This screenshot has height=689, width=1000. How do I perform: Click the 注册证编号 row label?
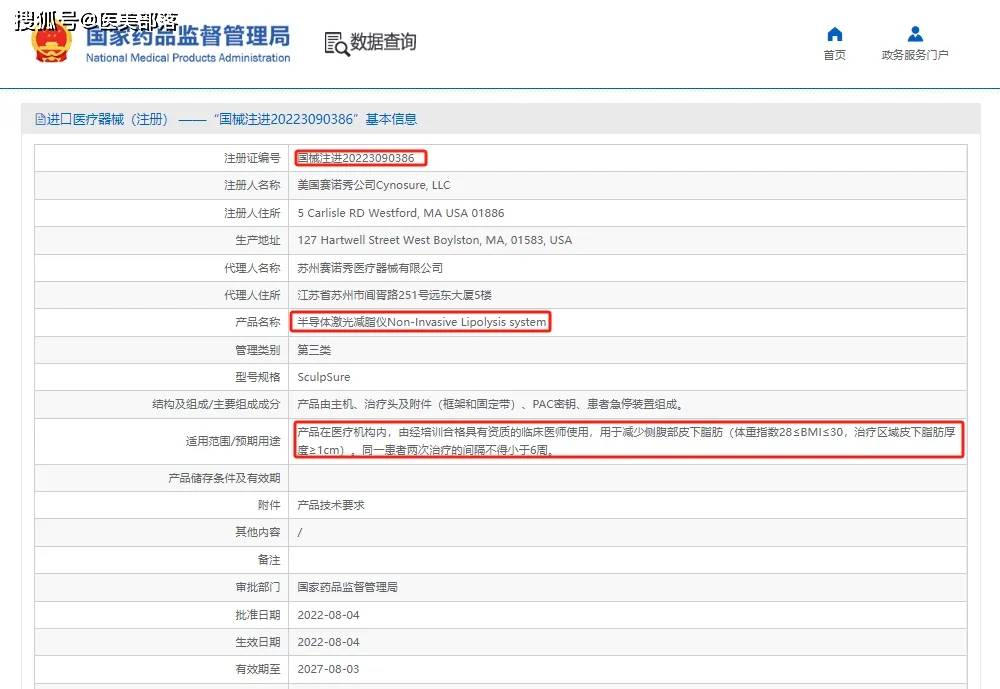(252, 158)
